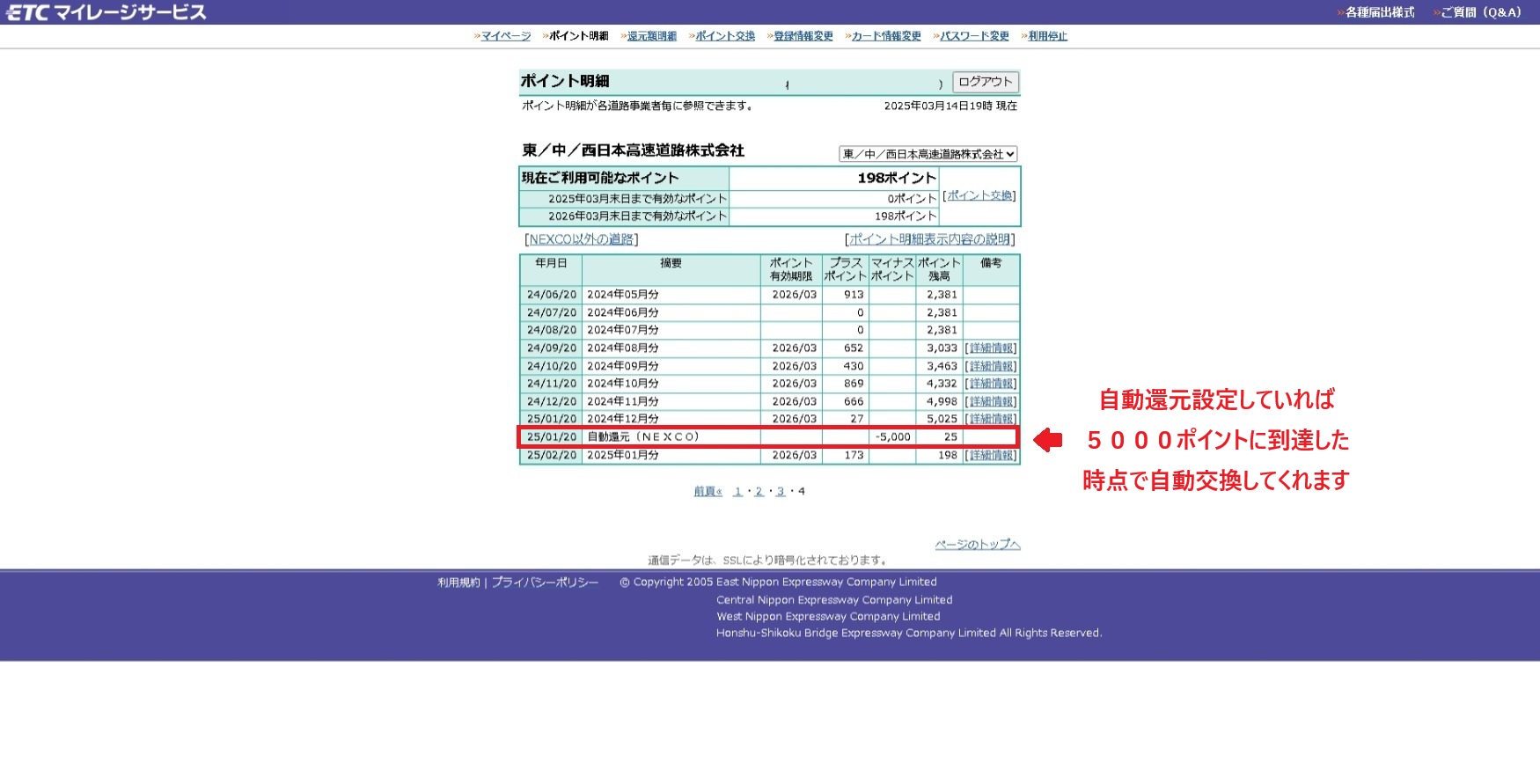The image size is (1540, 784).
Task: Click the 2025年03月末日まで有効なポイント row label
Action: pyautogui.click(x=637, y=199)
